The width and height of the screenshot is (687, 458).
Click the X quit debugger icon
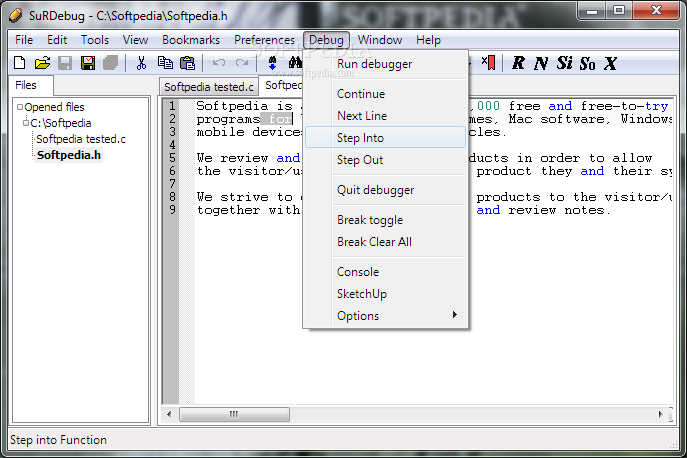610,63
